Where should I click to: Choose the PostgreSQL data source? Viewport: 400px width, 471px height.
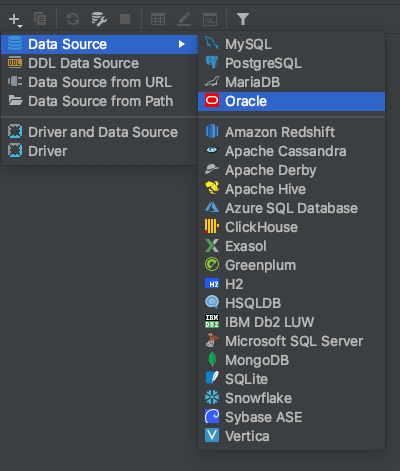point(291,63)
